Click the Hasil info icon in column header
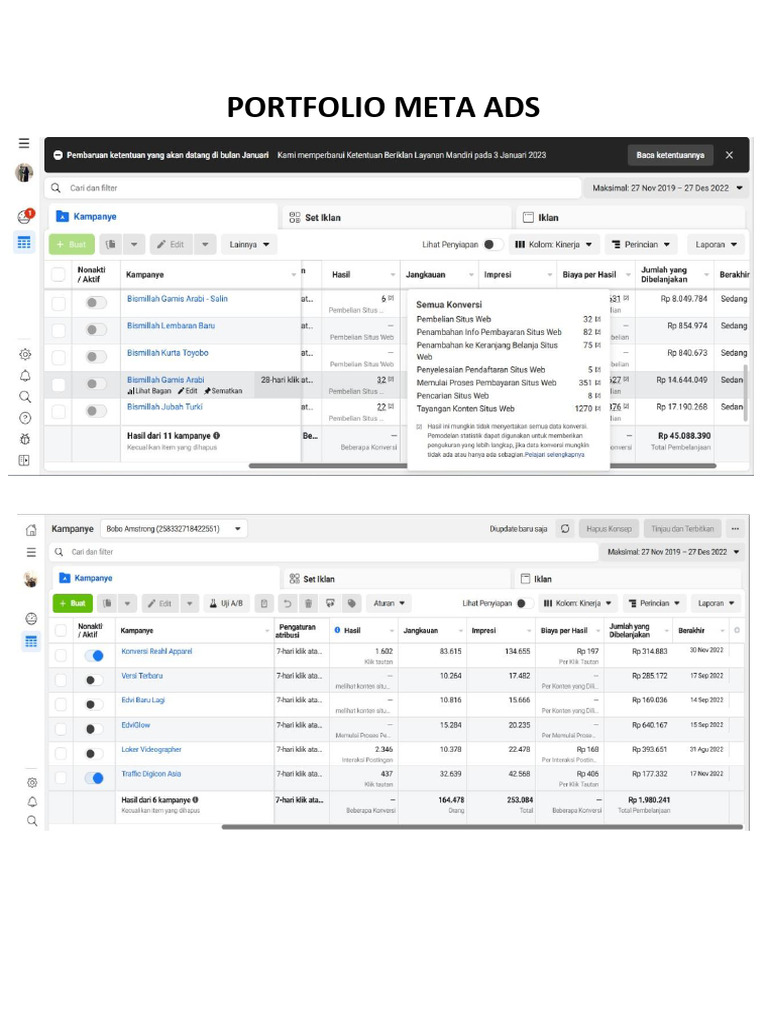The image size is (768, 1024). pos(338,630)
